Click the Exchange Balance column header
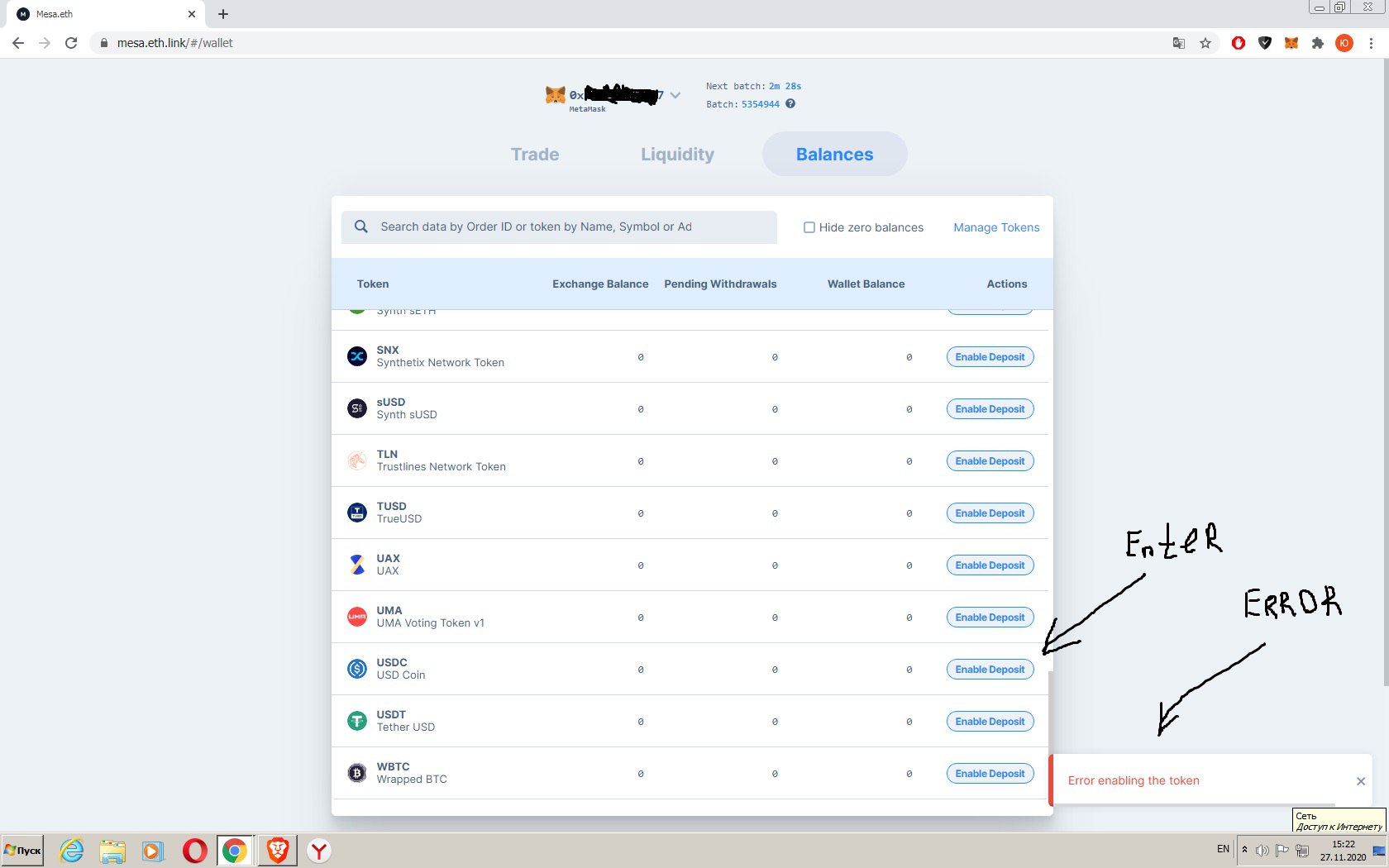 [600, 284]
